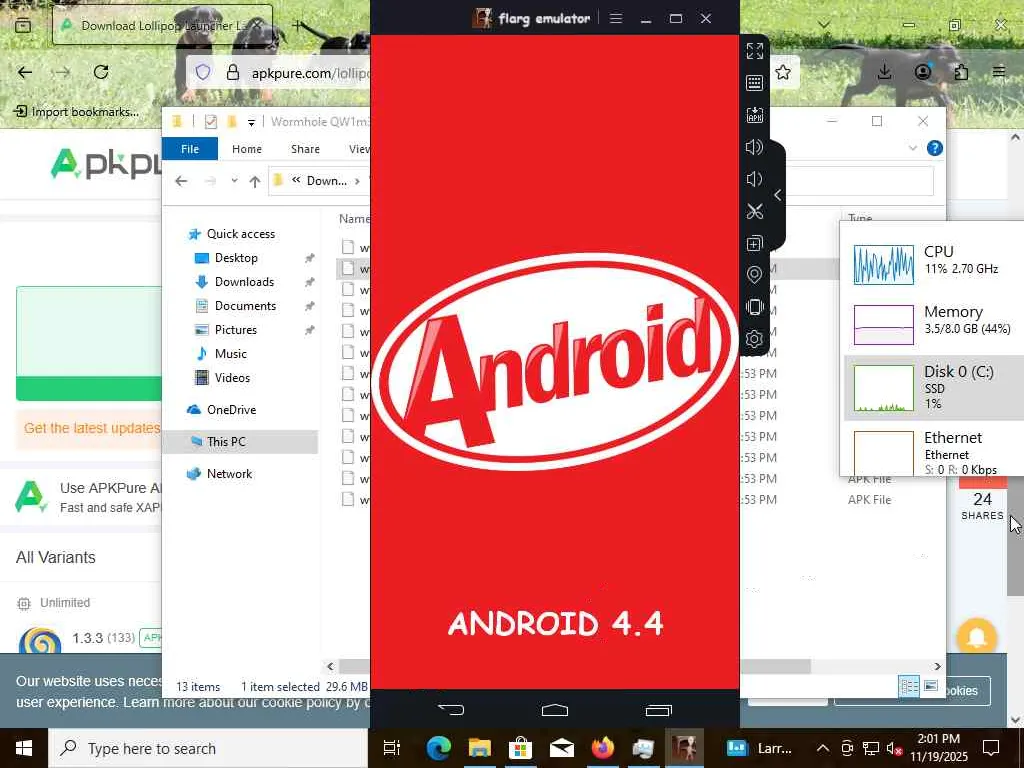Show hidden system tray icons chevron

tap(823, 748)
